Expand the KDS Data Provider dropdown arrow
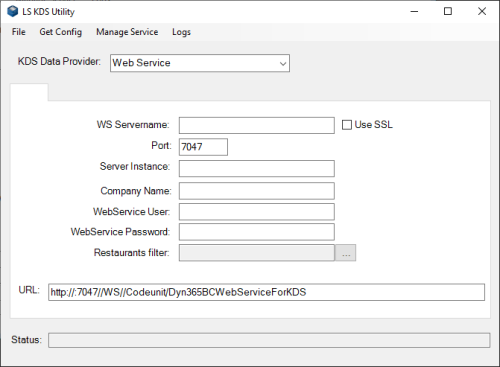This screenshot has height=367, width=500. point(283,63)
